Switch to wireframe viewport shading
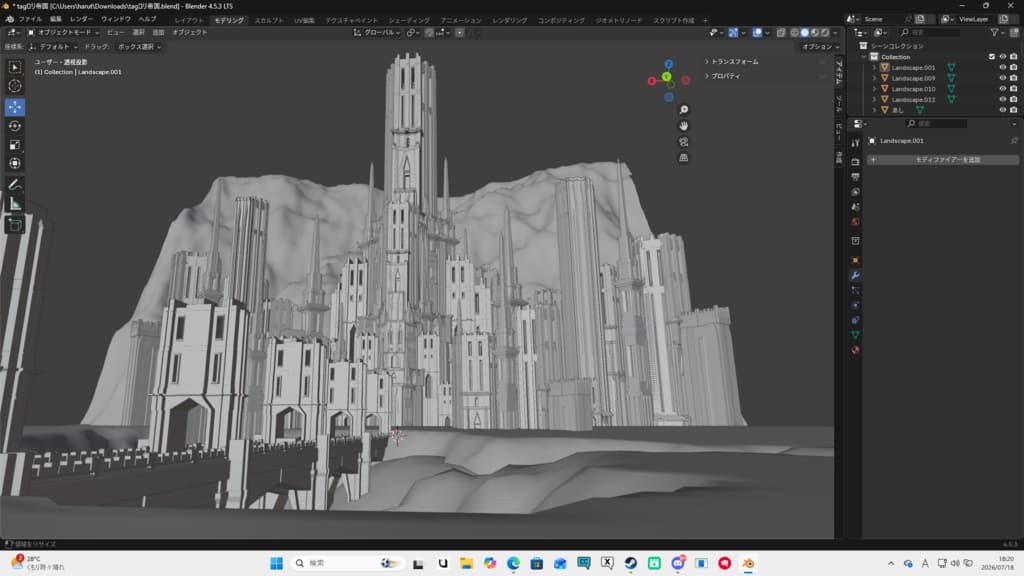The image size is (1024, 576). (x=794, y=32)
